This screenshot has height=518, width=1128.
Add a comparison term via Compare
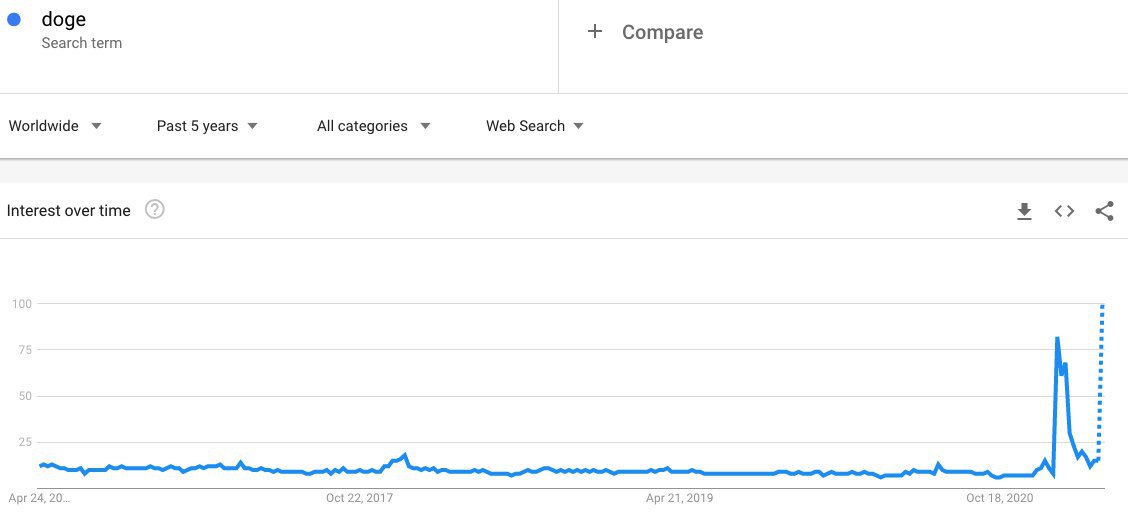click(x=663, y=32)
